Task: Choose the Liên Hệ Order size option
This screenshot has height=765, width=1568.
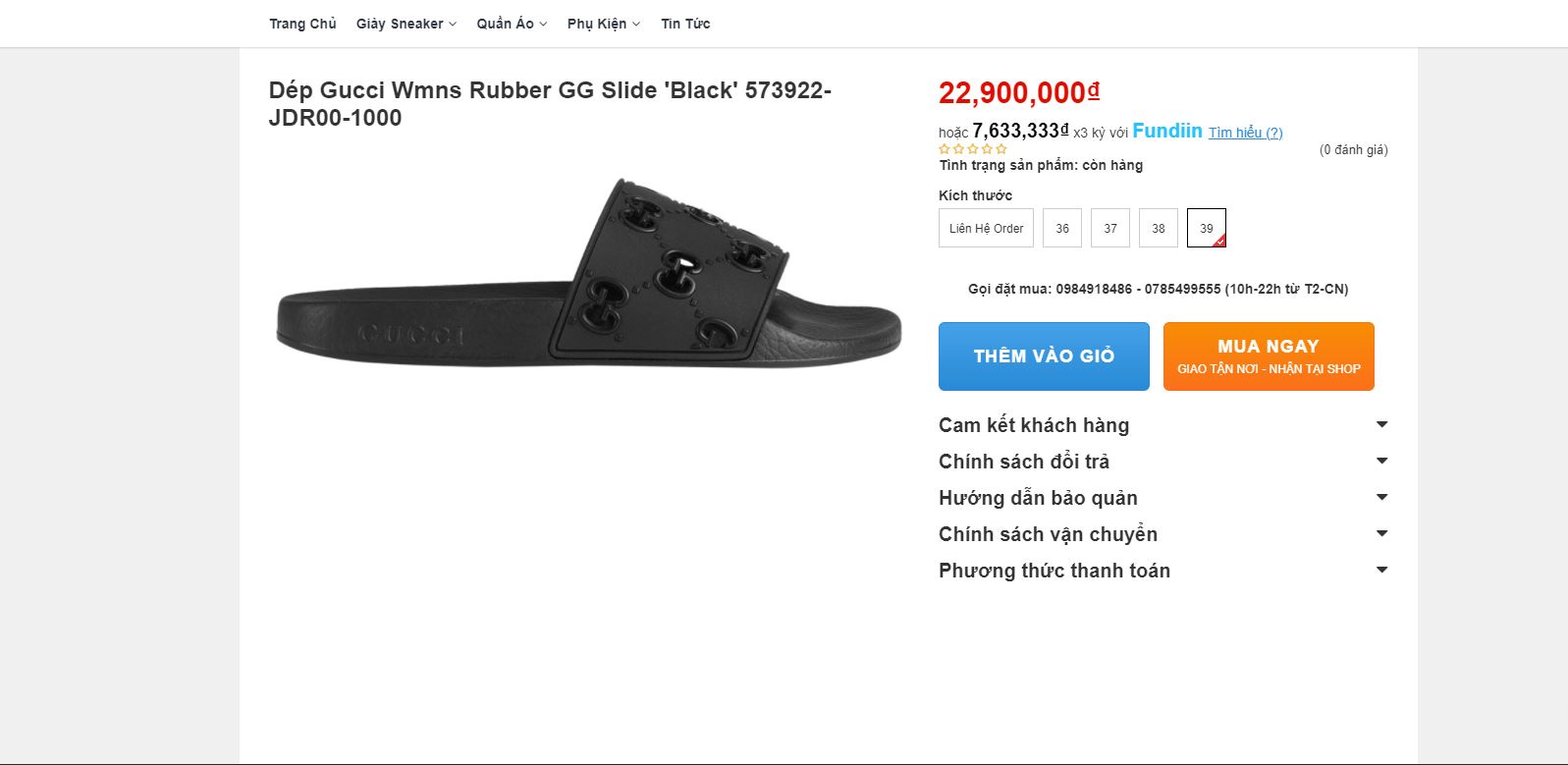Action: click(986, 228)
